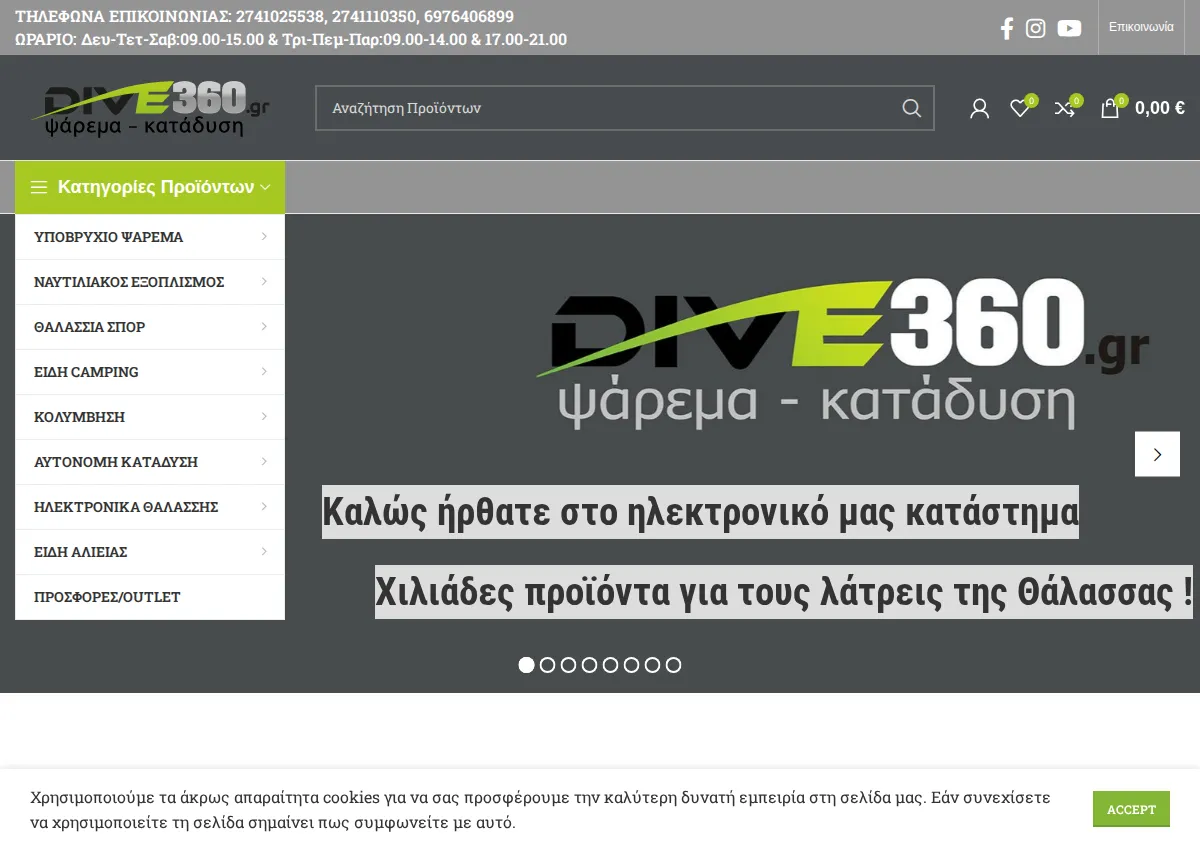This screenshot has width=1200, height=850.
Task: Select the first slider dot
Action: pyautogui.click(x=526, y=665)
